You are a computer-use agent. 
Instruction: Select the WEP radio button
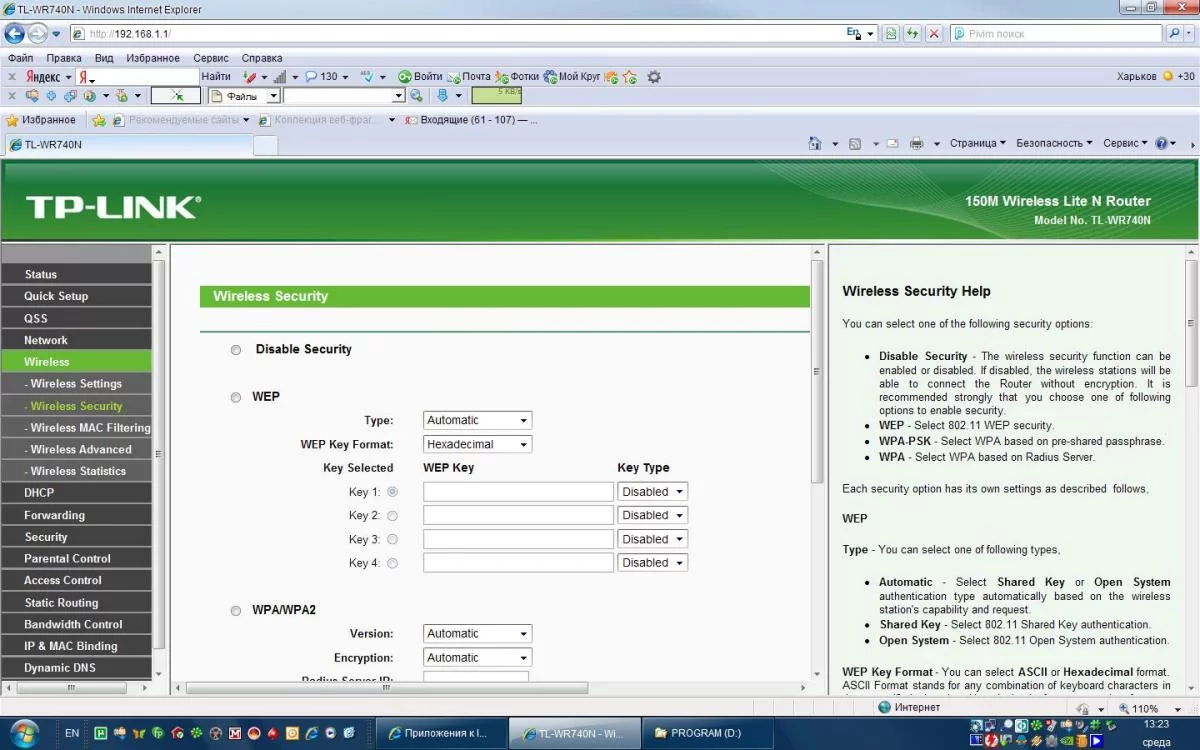click(236, 397)
